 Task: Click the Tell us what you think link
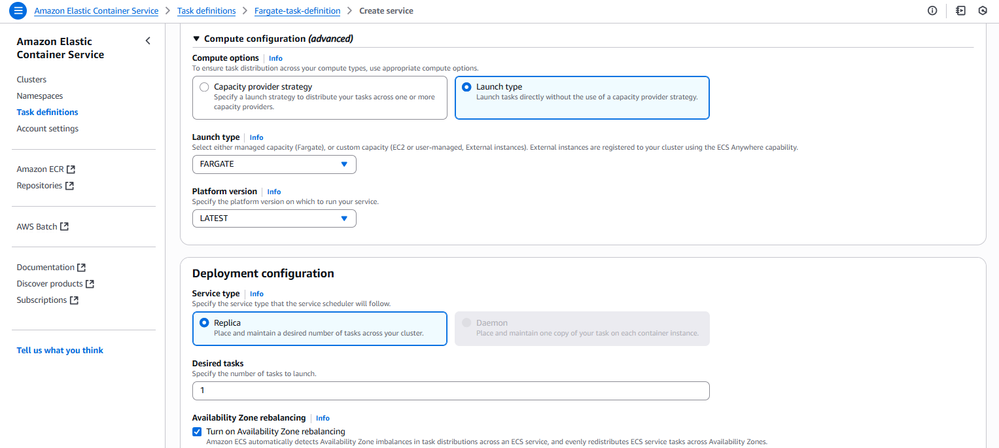click(60, 351)
